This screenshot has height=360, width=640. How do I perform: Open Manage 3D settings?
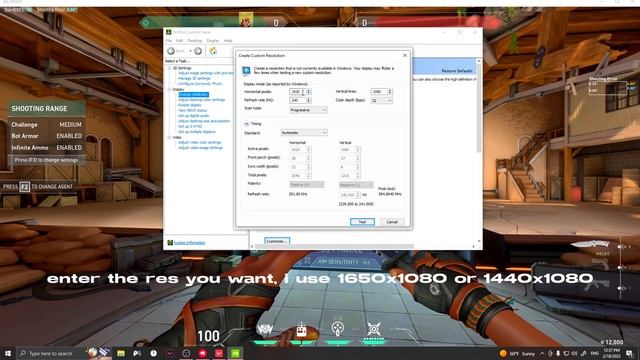(194, 78)
